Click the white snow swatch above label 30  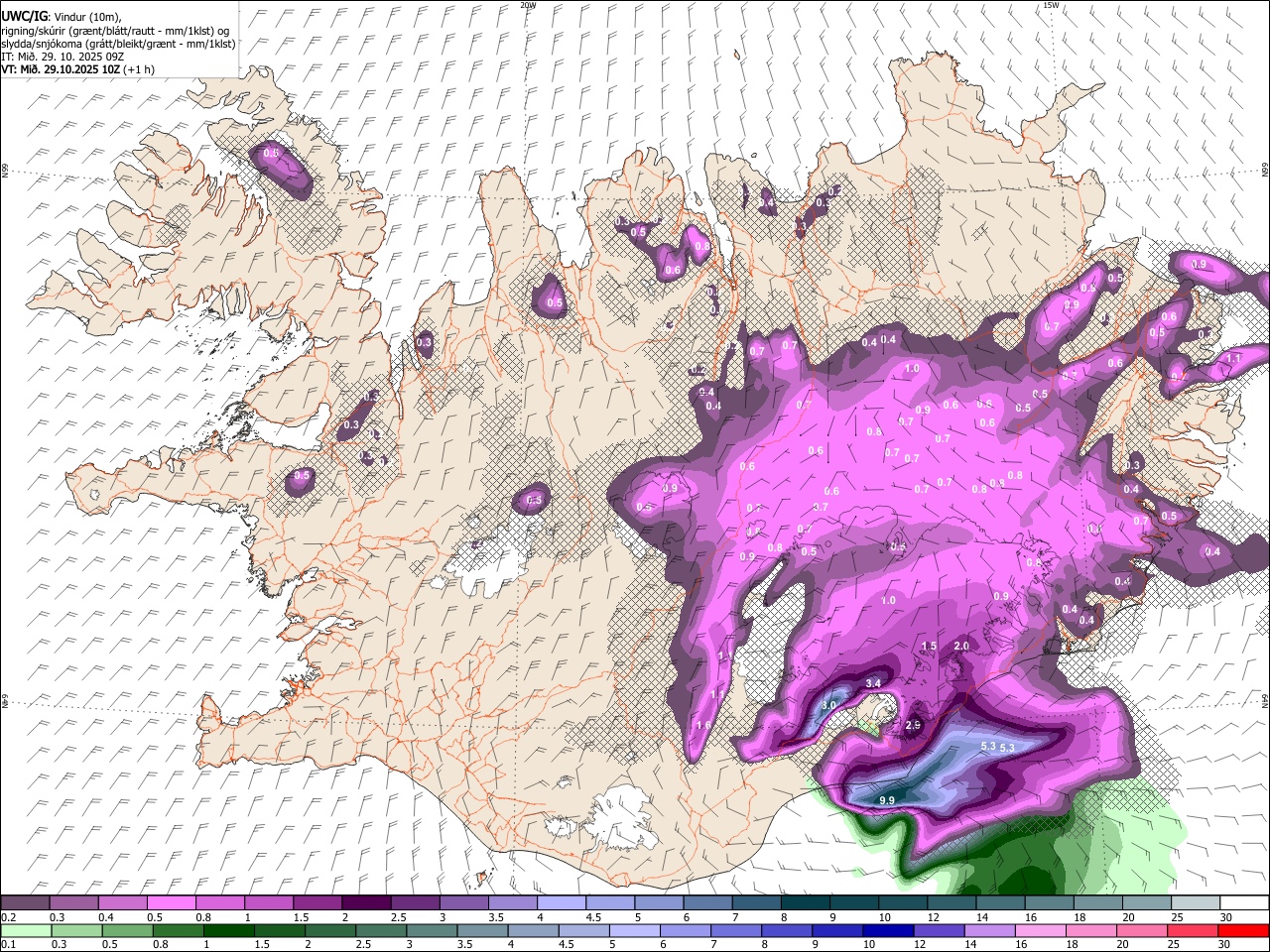pyautogui.click(x=1244, y=903)
